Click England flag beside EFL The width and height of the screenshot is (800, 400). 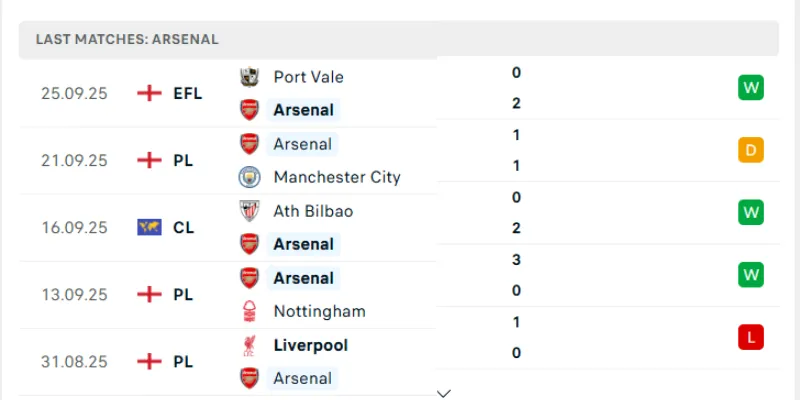(x=149, y=93)
